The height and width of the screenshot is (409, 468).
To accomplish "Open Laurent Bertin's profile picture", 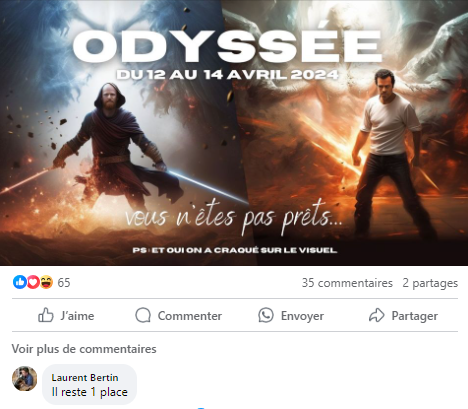I will [x=25, y=379].
